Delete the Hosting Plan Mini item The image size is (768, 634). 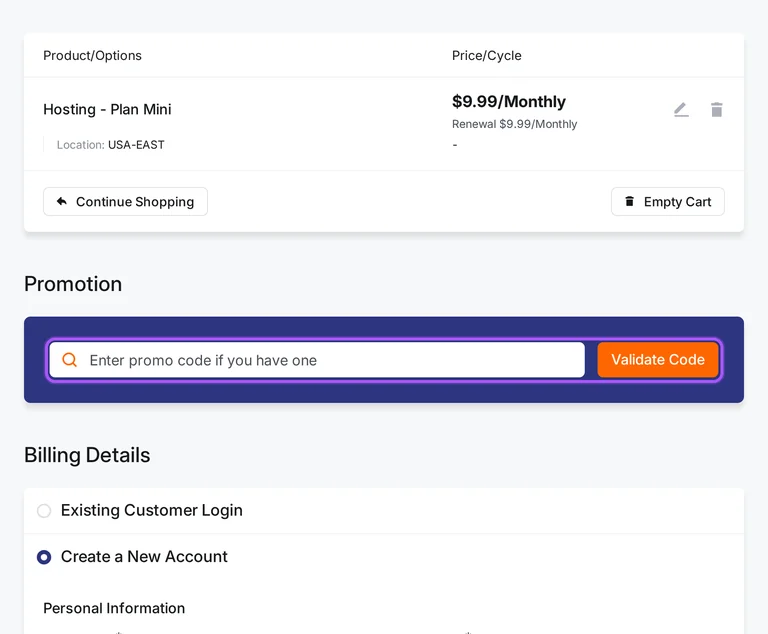(x=717, y=110)
